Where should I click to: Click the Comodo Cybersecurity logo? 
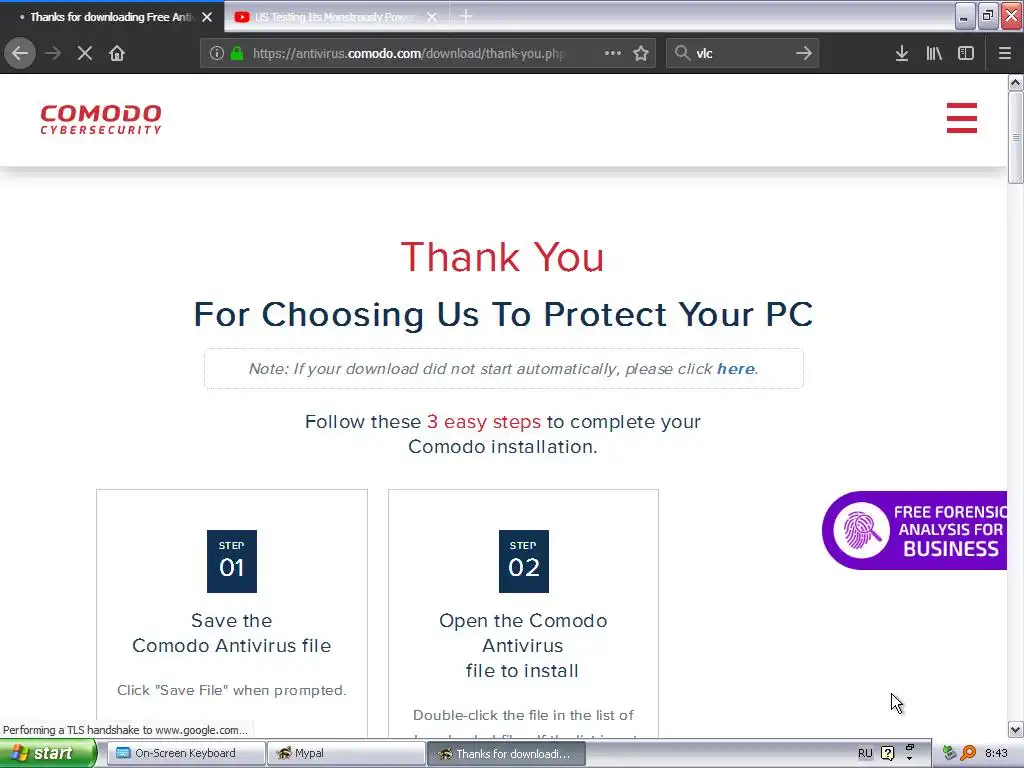point(101,120)
